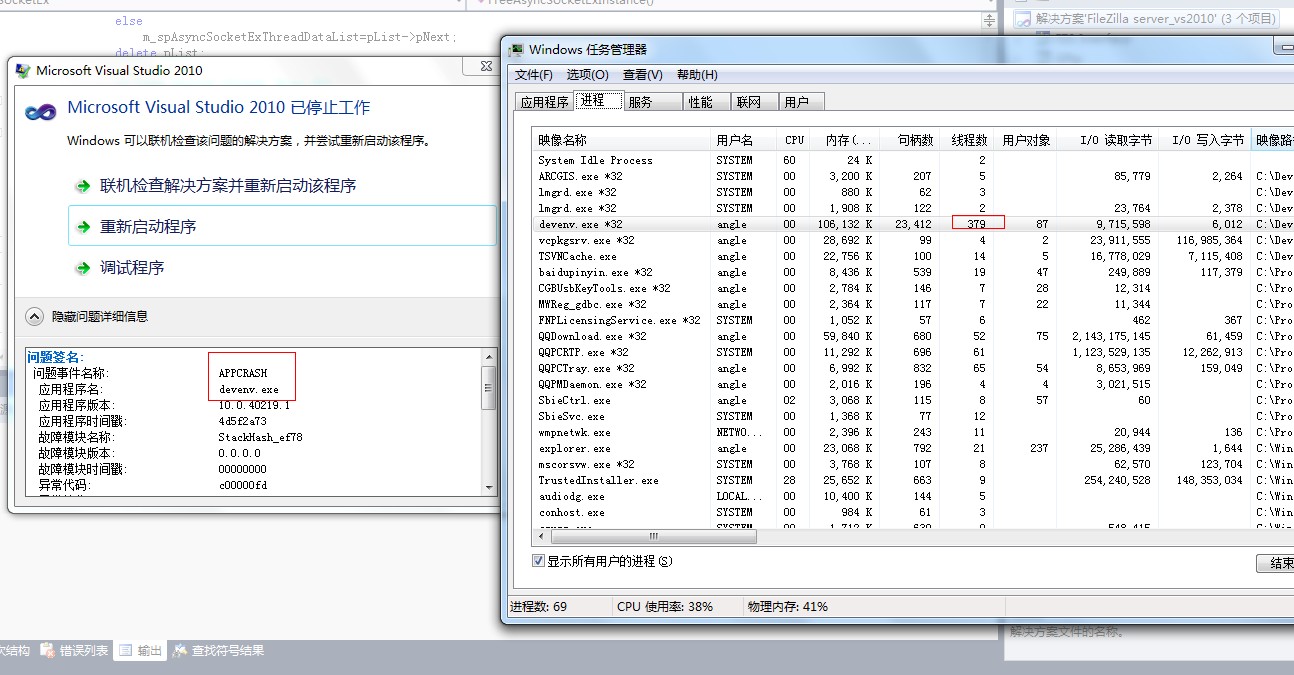Sort by CPU column header
Screen dimensions: 1294x675
pos(794,140)
